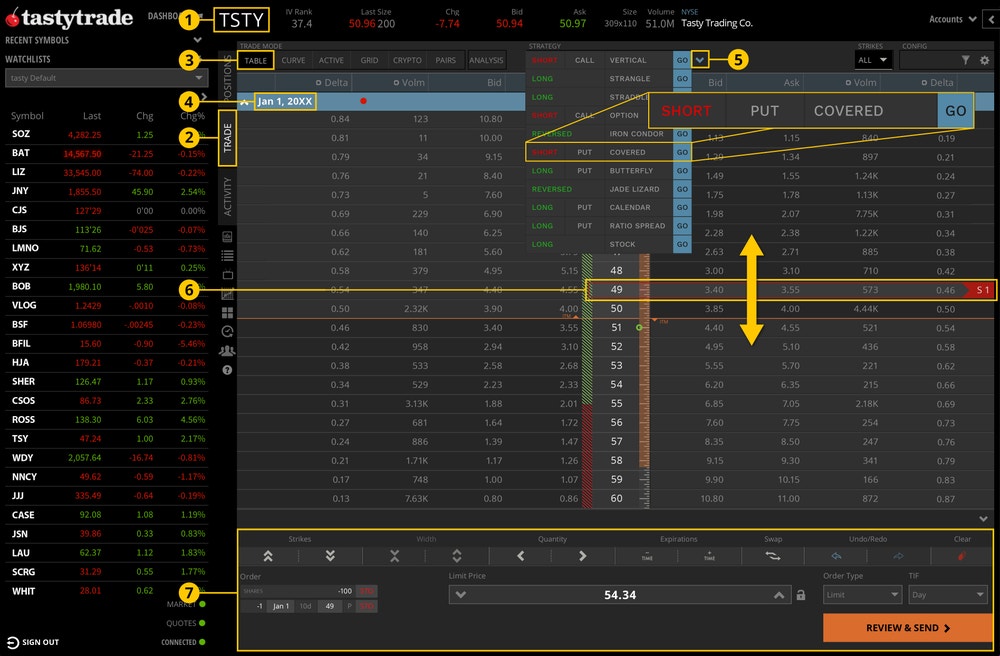Expand the chevron below option chain
1000x656 pixels.
[x=983, y=519]
